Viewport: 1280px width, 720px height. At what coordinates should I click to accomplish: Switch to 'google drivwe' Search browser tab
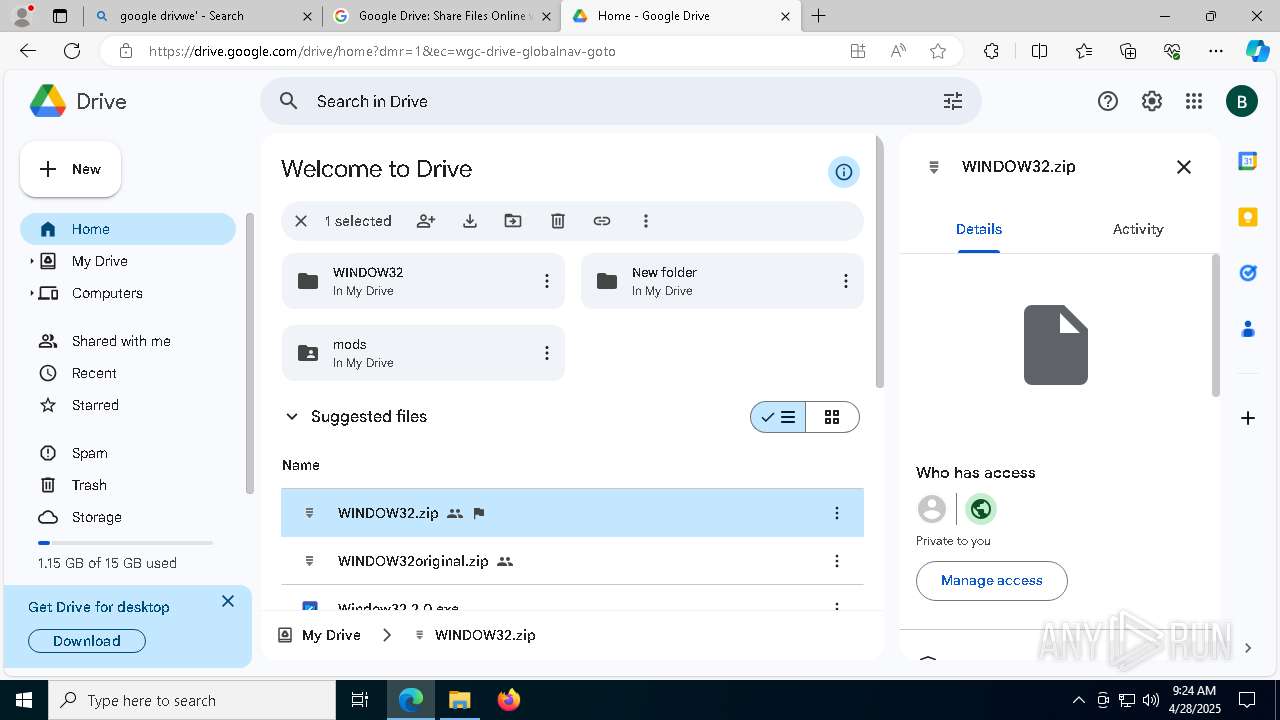click(x=202, y=16)
